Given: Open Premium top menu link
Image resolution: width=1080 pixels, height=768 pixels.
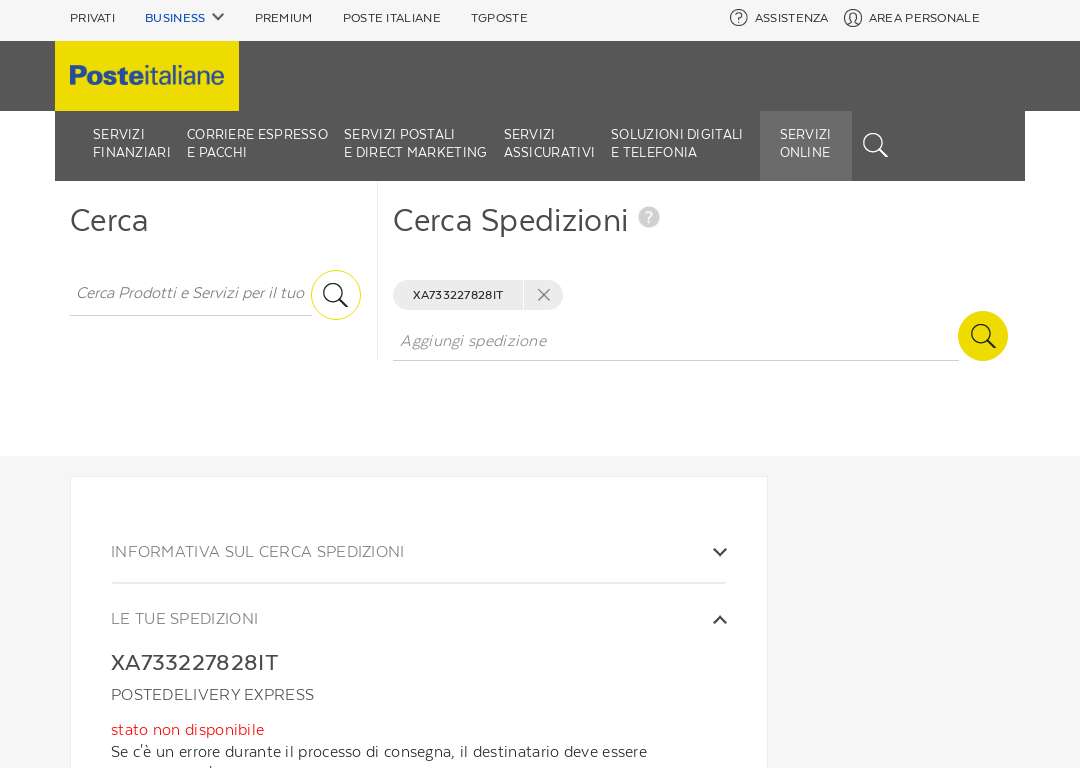Looking at the screenshot, I should (x=283, y=18).
